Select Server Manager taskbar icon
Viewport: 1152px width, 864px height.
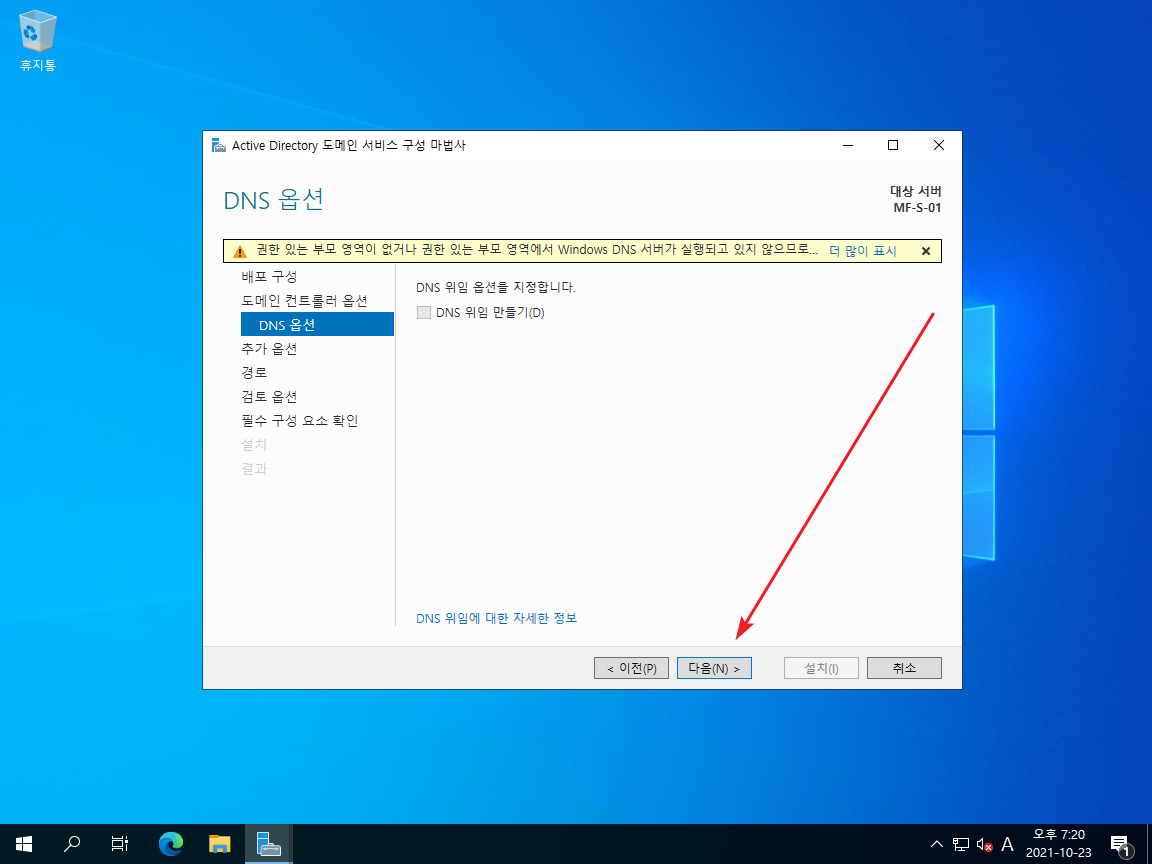pos(269,844)
